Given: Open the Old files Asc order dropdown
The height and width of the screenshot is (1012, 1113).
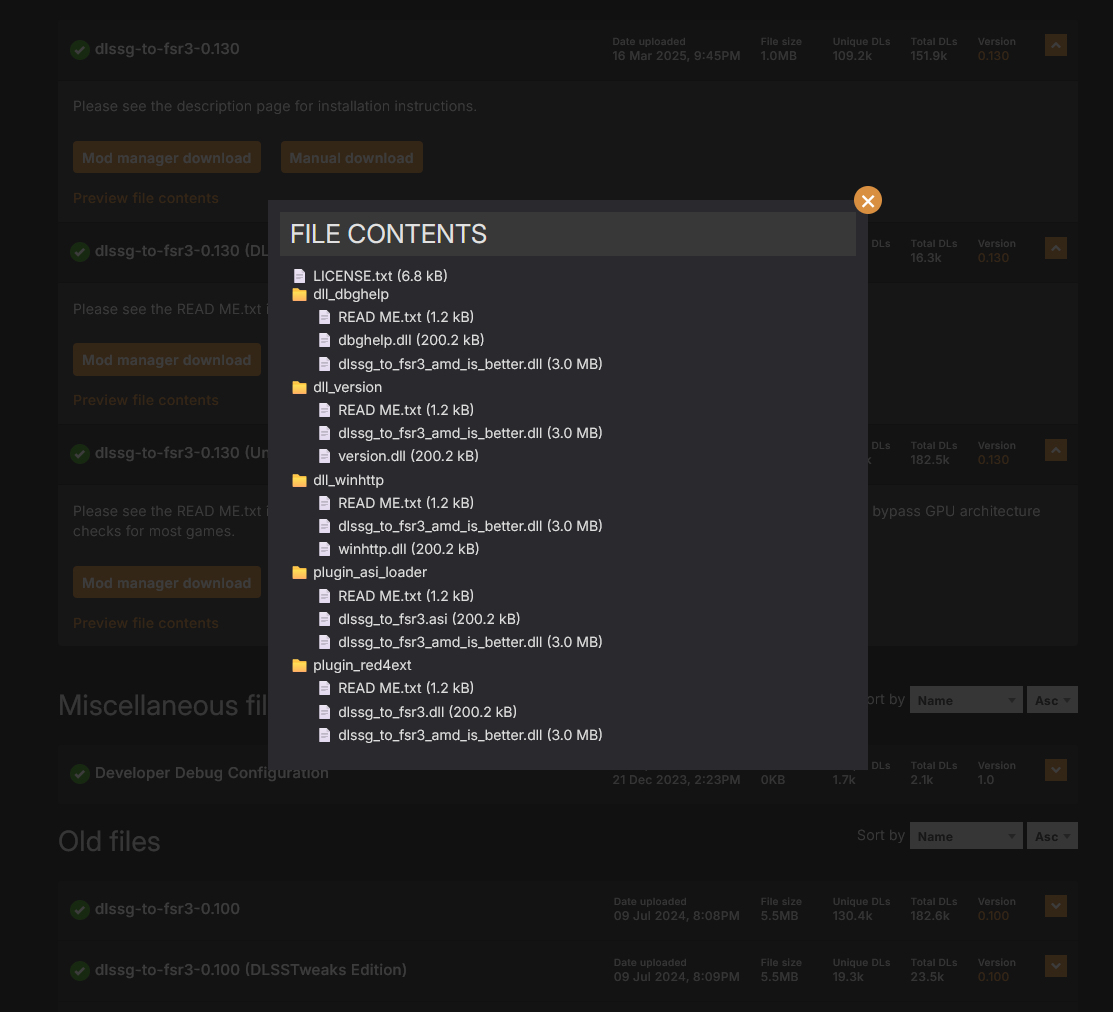Looking at the screenshot, I should click(x=1052, y=837).
